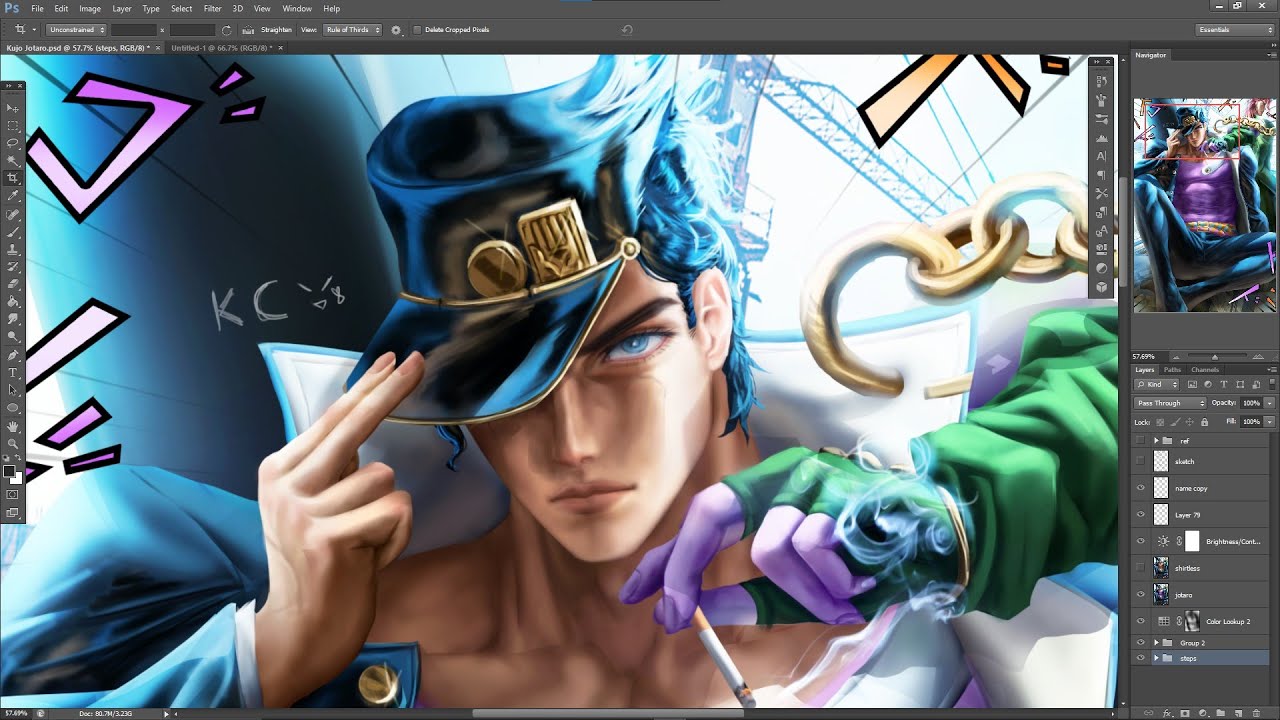Select the Brush tool
Viewport: 1280px width, 720px height.
coord(13,231)
